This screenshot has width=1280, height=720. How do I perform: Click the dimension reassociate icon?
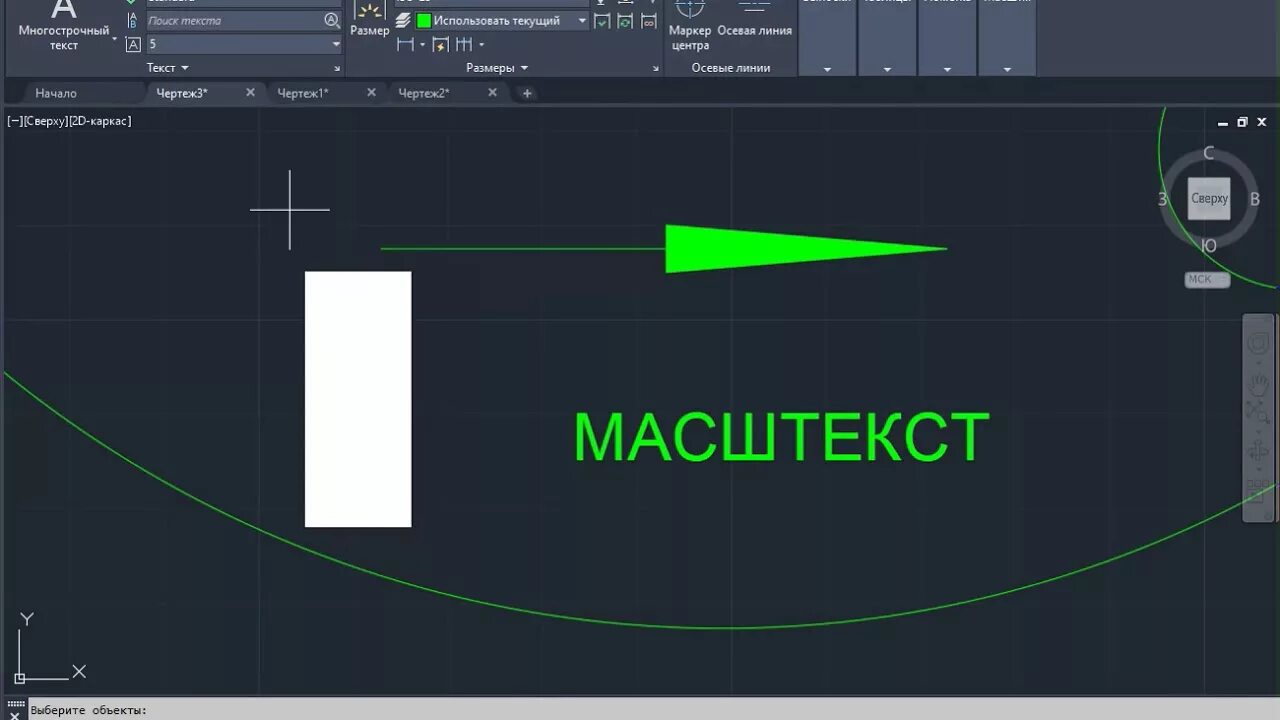[649, 20]
